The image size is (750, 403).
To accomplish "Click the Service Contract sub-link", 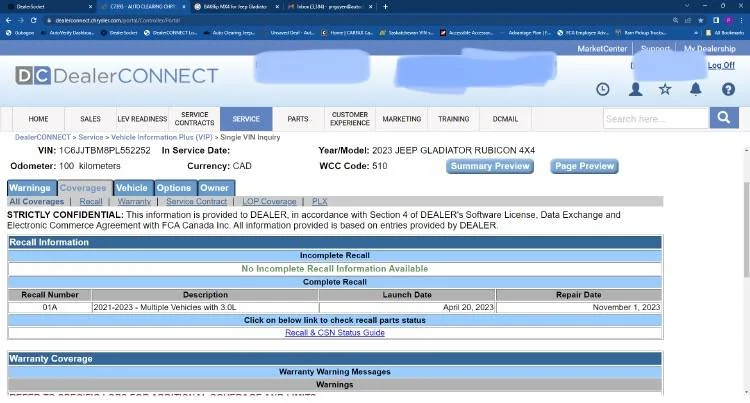I will pyautogui.click(x=197, y=202).
